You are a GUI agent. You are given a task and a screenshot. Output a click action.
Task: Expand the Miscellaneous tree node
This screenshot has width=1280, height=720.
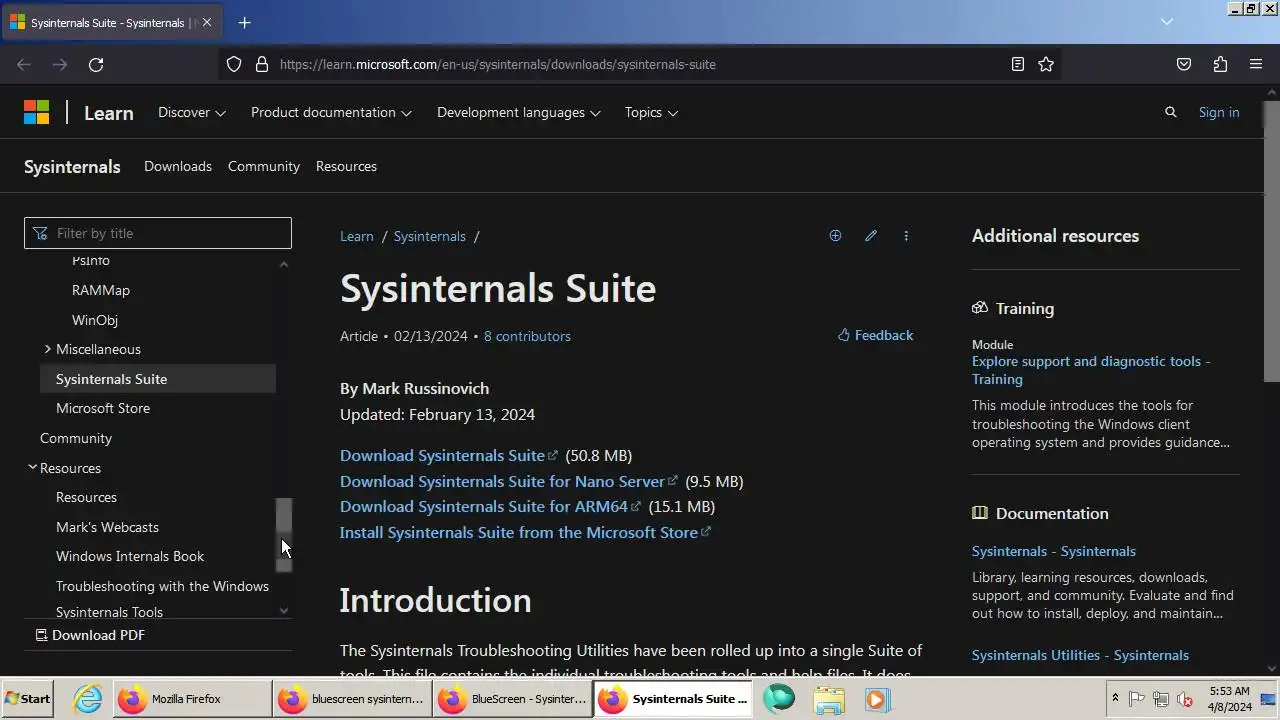(x=47, y=349)
